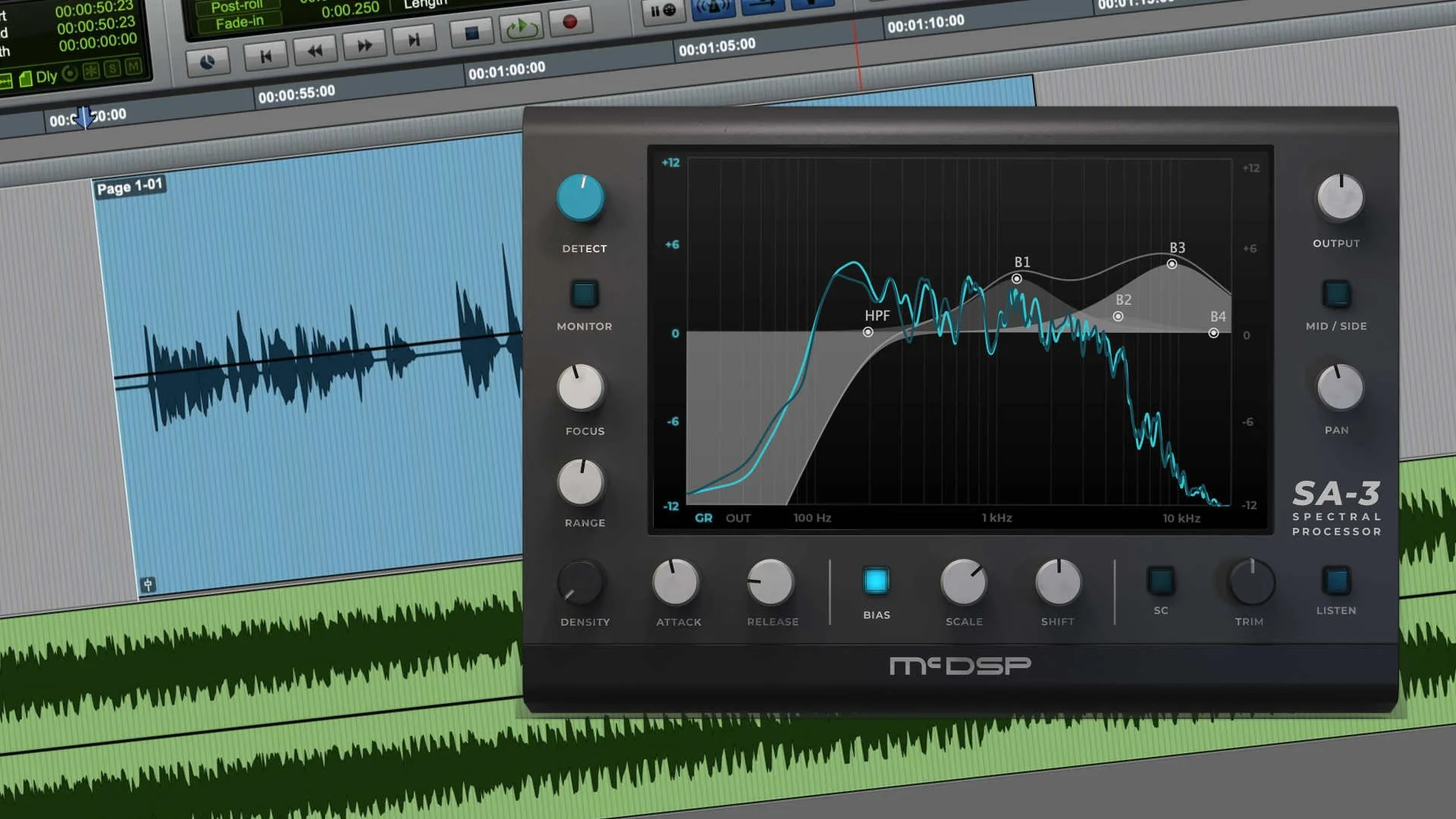
Task: Select the B3 band node on graph
Action: click(1172, 264)
